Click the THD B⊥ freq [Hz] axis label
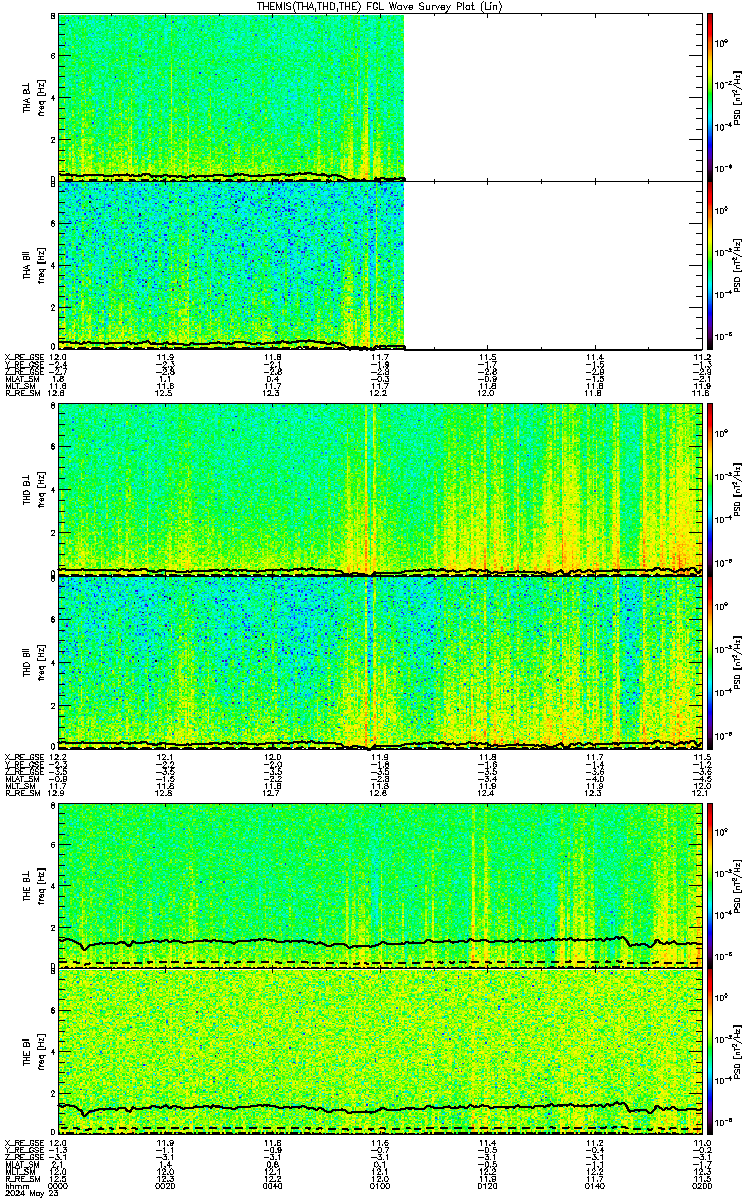This screenshot has width=750, height=1200. click(x=42, y=488)
